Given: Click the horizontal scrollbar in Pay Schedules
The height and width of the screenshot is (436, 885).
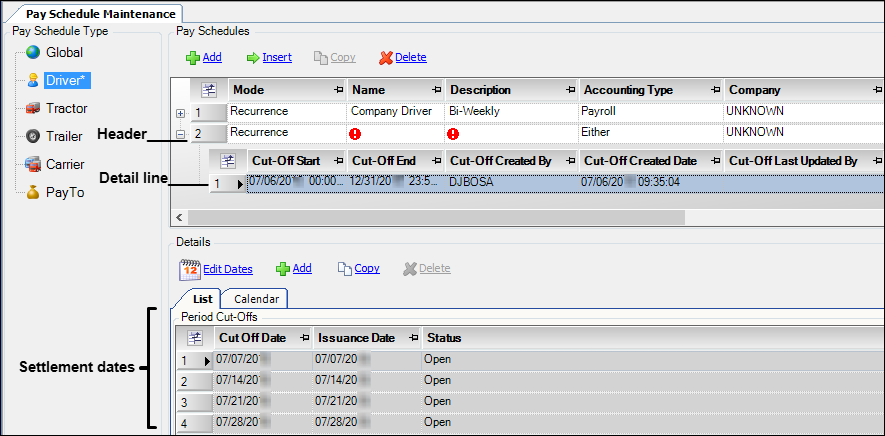Looking at the screenshot, I should point(436,217).
